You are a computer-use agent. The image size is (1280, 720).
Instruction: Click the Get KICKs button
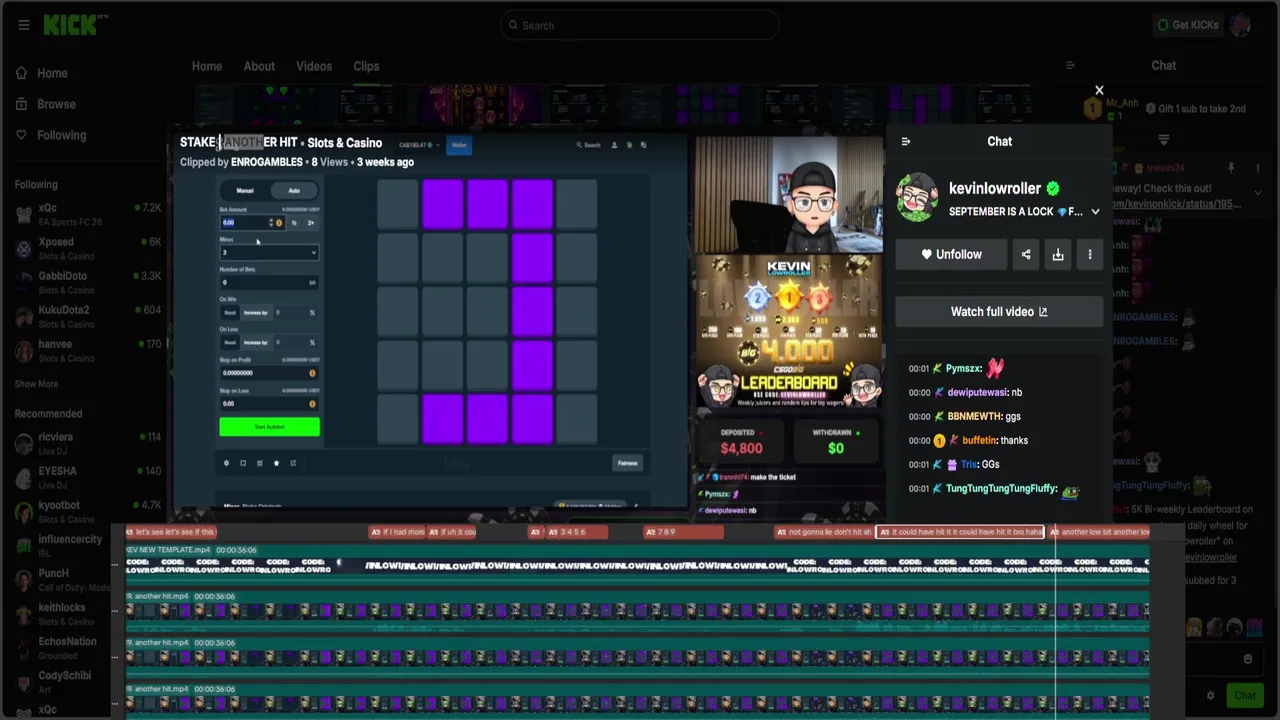click(1187, 25)
